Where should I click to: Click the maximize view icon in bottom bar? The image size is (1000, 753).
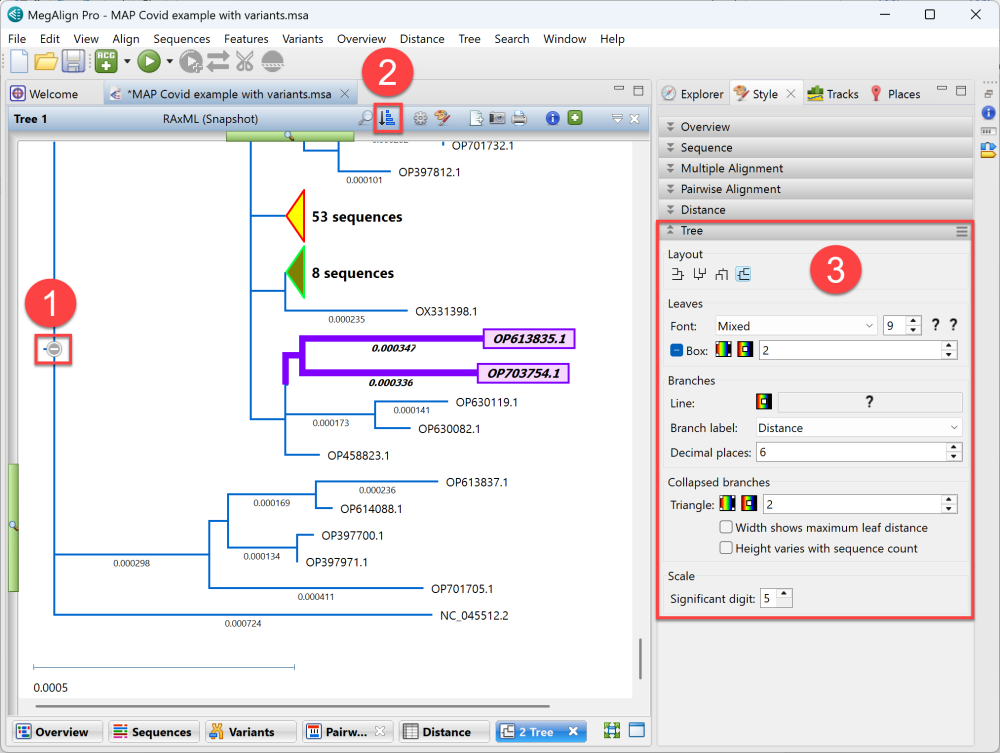(x=636, y=731)
